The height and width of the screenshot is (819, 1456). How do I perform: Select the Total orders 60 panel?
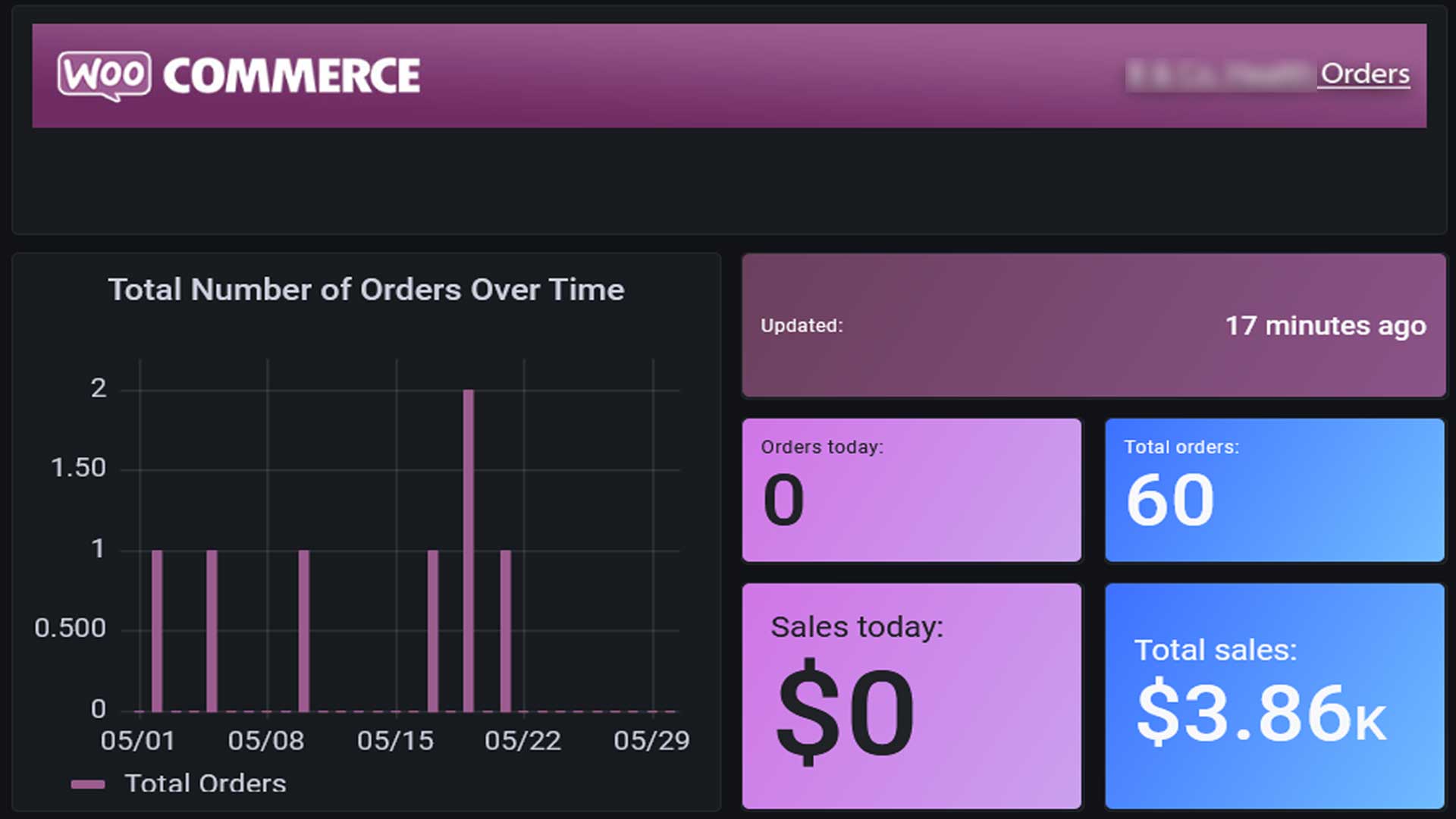tap(1275, 490)
